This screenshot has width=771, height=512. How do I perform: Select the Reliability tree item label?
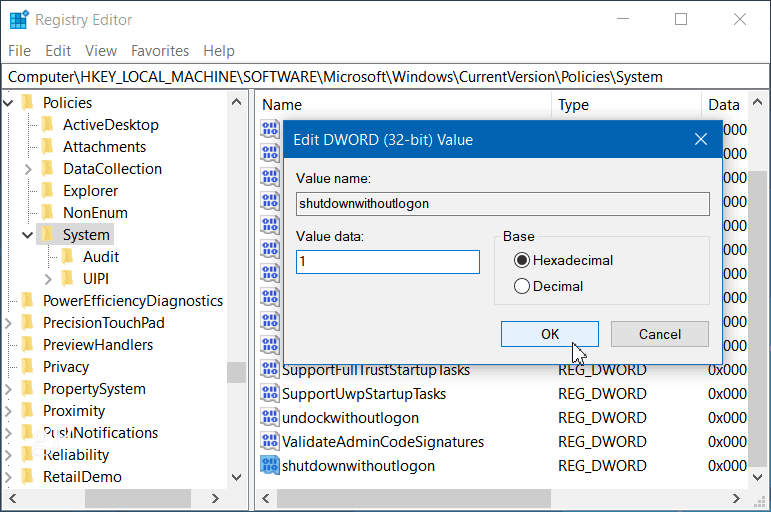coord(76,455)
